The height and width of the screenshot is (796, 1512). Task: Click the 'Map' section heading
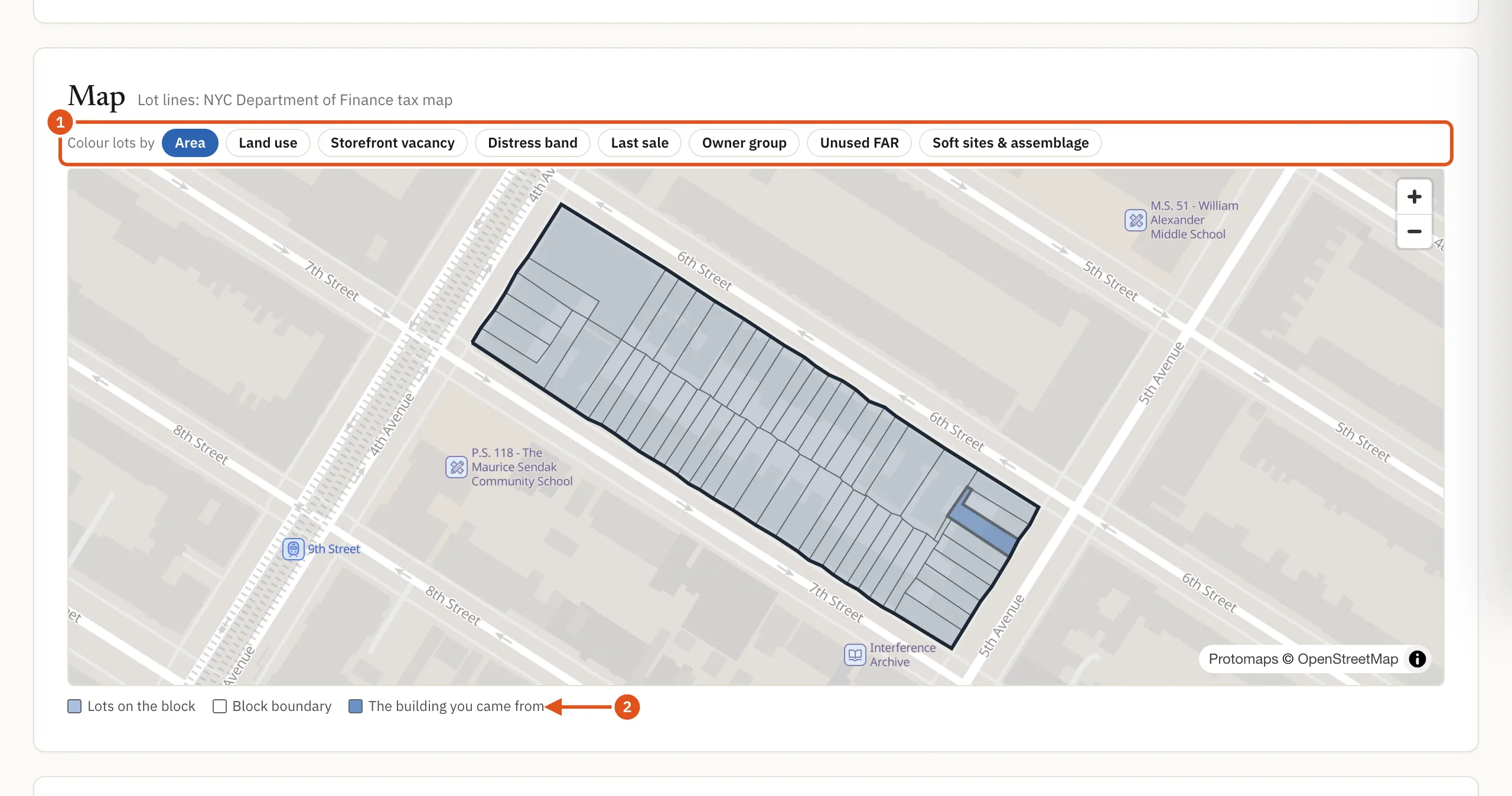point(96,96)
